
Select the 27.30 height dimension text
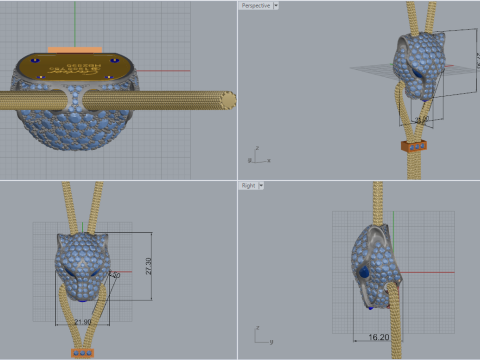(149, 266)
